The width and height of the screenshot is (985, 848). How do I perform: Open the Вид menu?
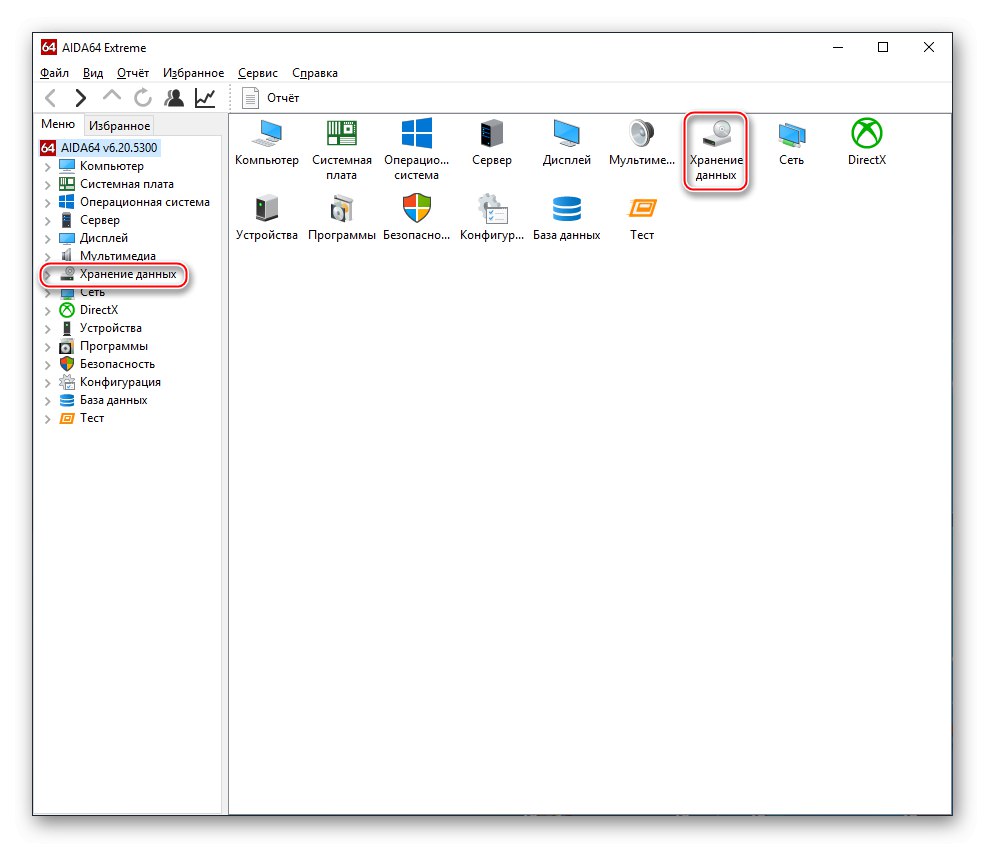pos(93,73)
